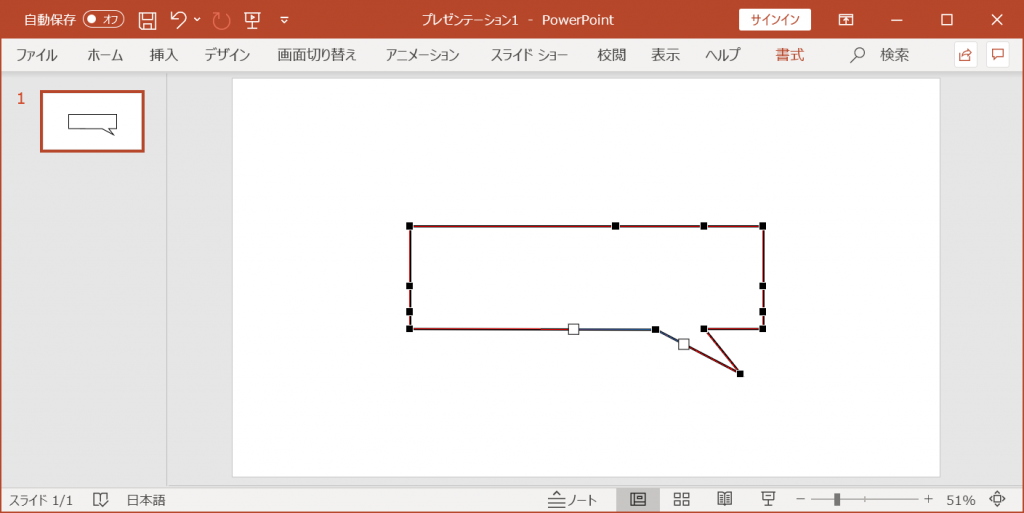Select slide 1 thumbnail

coord(92,121)
